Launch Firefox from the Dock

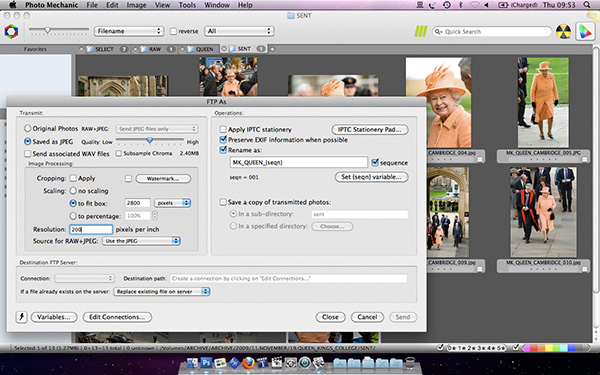pyautogui.click(x=248, y=362)
